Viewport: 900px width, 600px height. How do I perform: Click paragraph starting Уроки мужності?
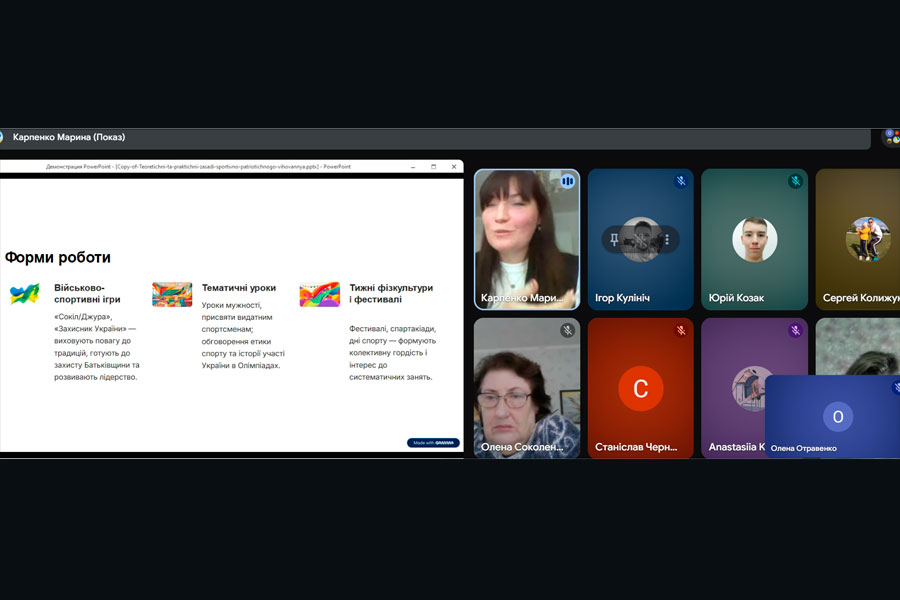[x=243, y=335]
